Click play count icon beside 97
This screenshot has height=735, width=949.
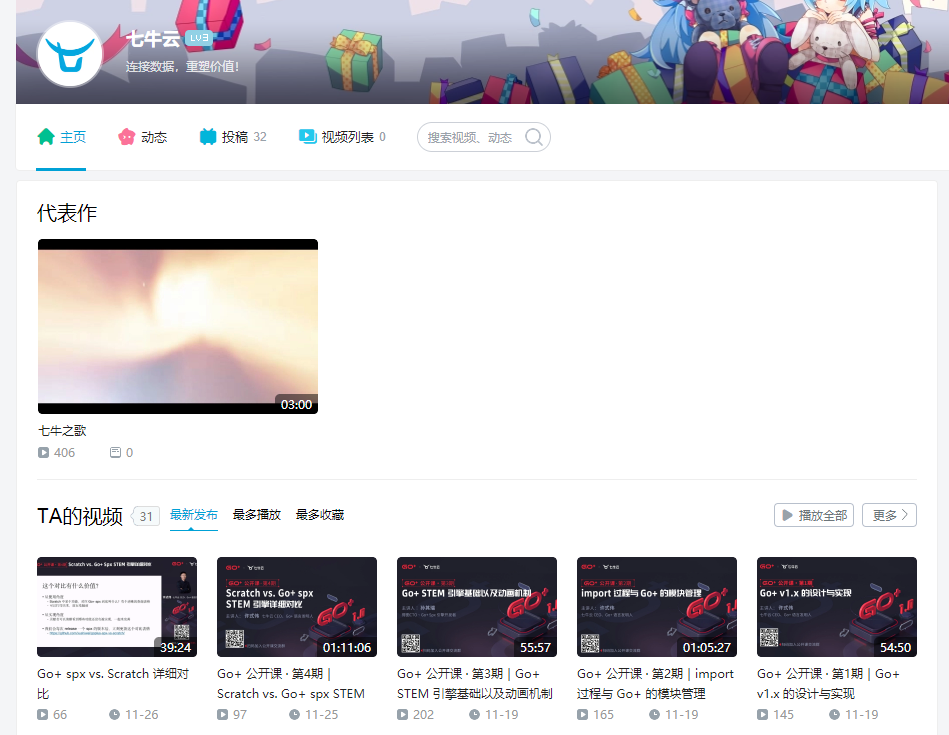tap(223, 714)
